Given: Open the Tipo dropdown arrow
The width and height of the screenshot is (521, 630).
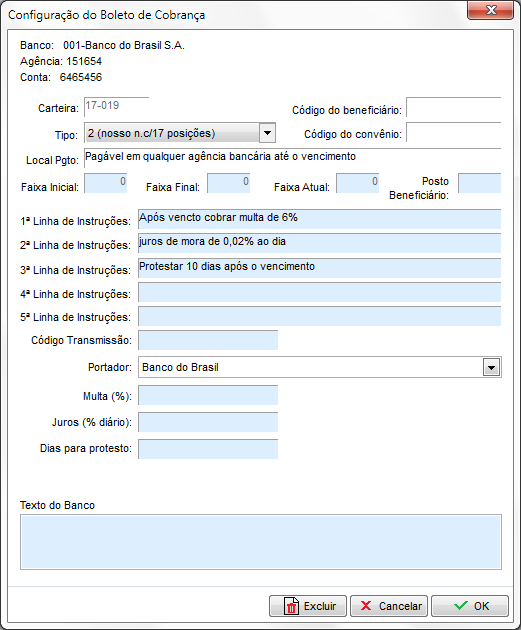Looking at the screenshot, I should [x=268, y=133].
